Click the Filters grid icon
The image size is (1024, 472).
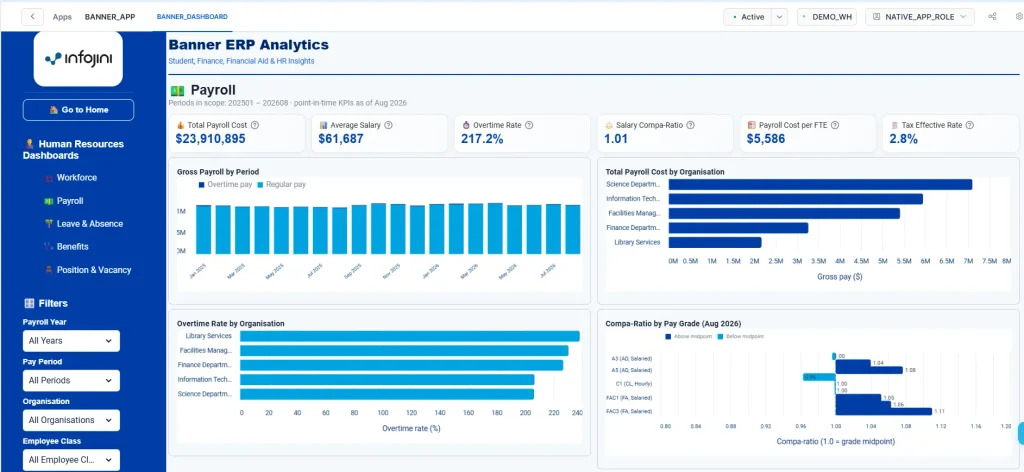(x=29, y=304)
